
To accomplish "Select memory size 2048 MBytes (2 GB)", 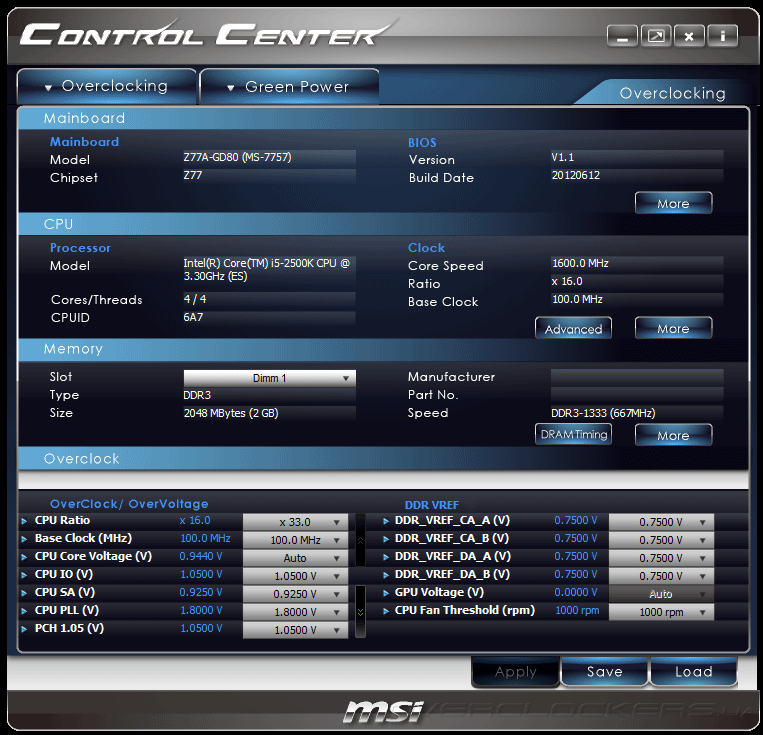I will coord(231,413).
